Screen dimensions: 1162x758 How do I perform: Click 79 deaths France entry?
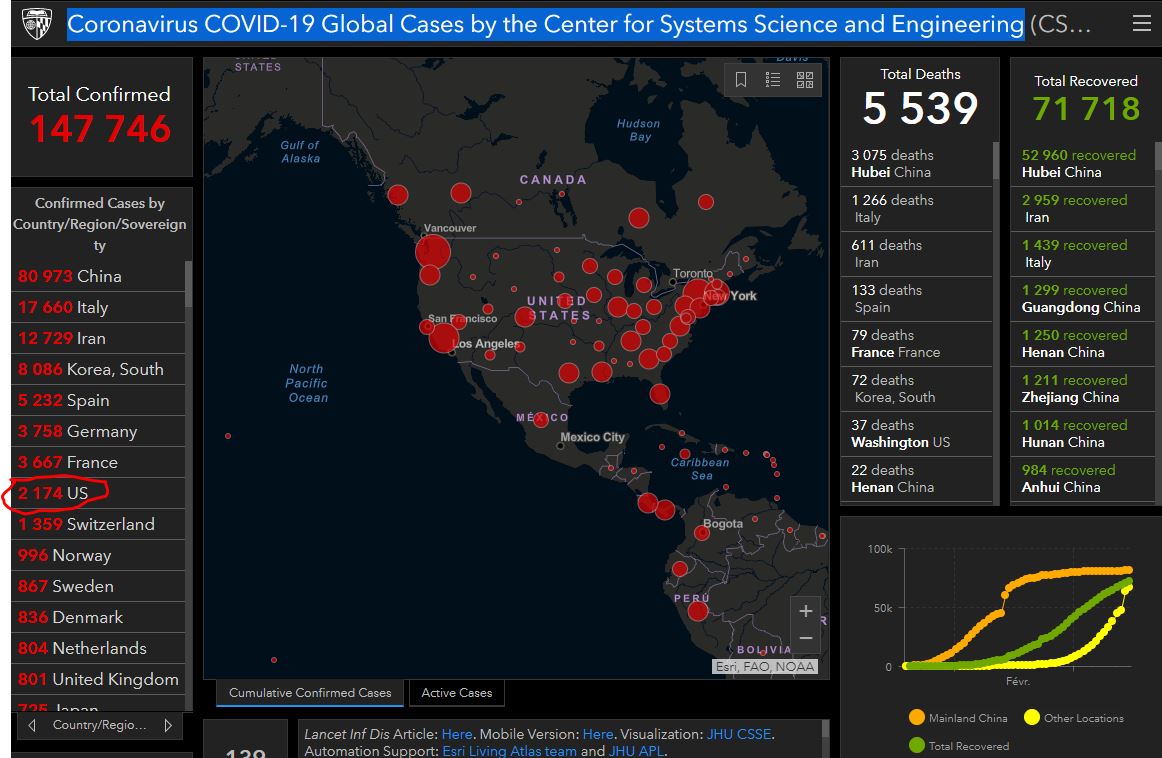click(917, 344)
